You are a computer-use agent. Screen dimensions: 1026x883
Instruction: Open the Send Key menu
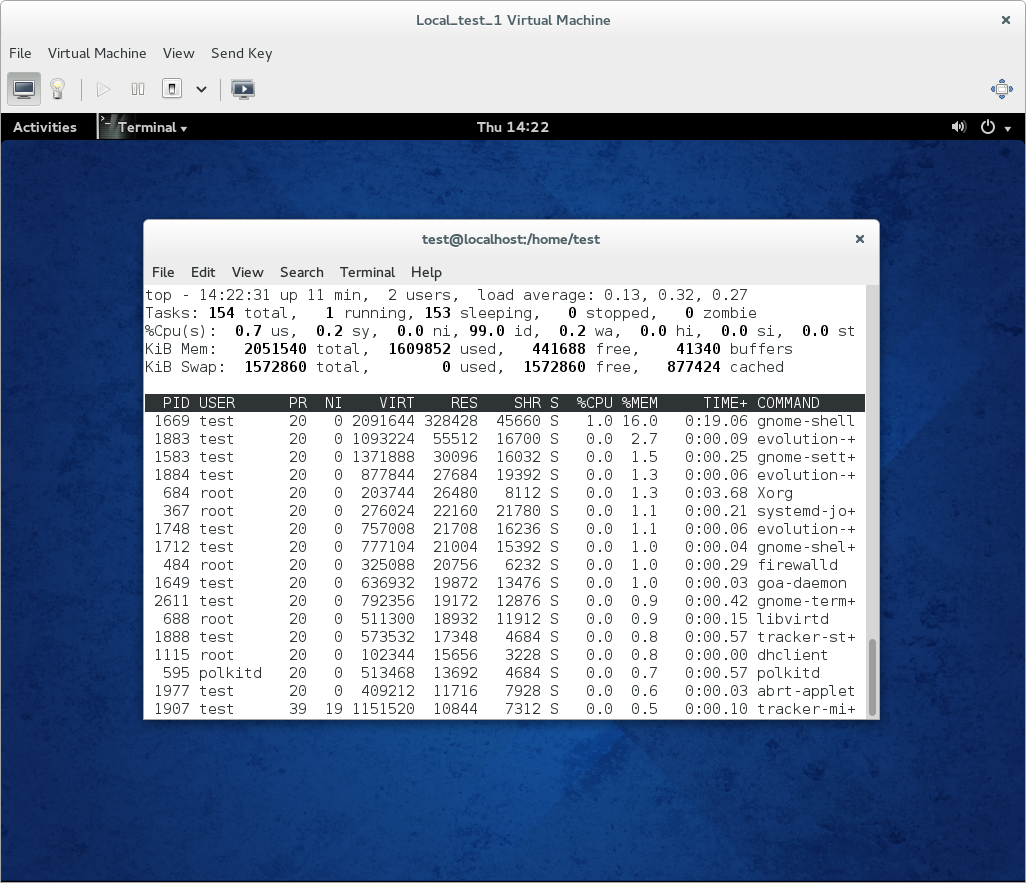[241, 53]
